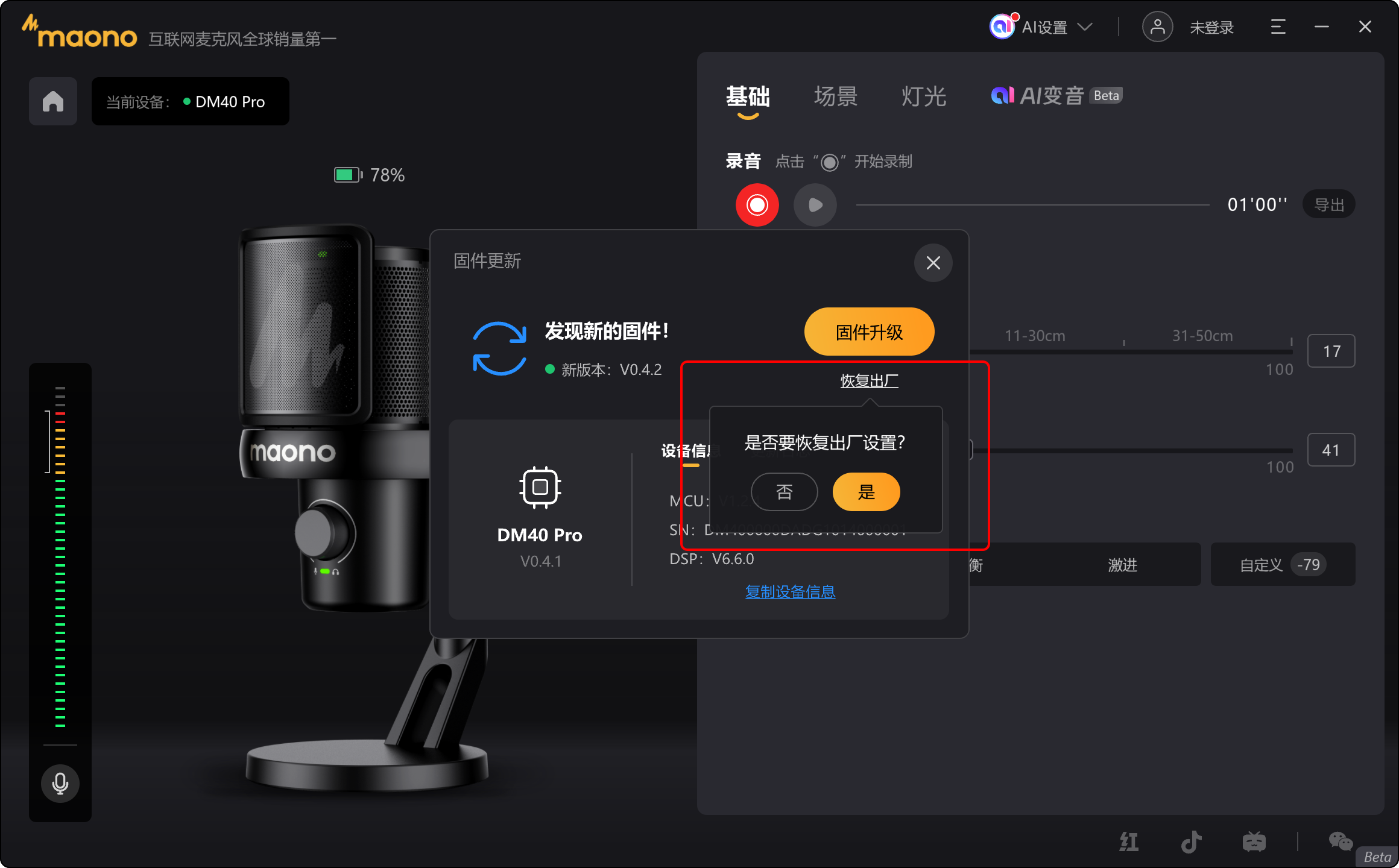Open the Xiaohongshu icon in footer
Screen dimensions: 1399x868
click(1128, 841)
